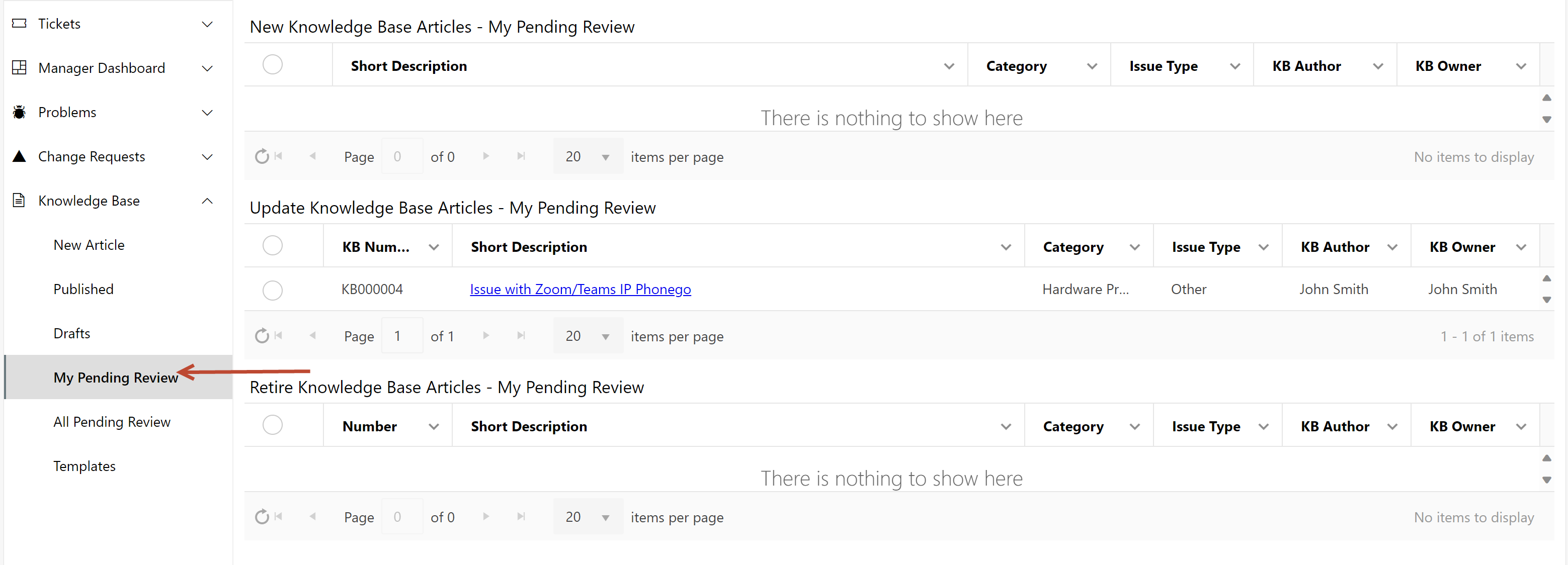The image size is (1568, 565).
Task: Select the KB000004 row radio button
Action: pos(272,290)
